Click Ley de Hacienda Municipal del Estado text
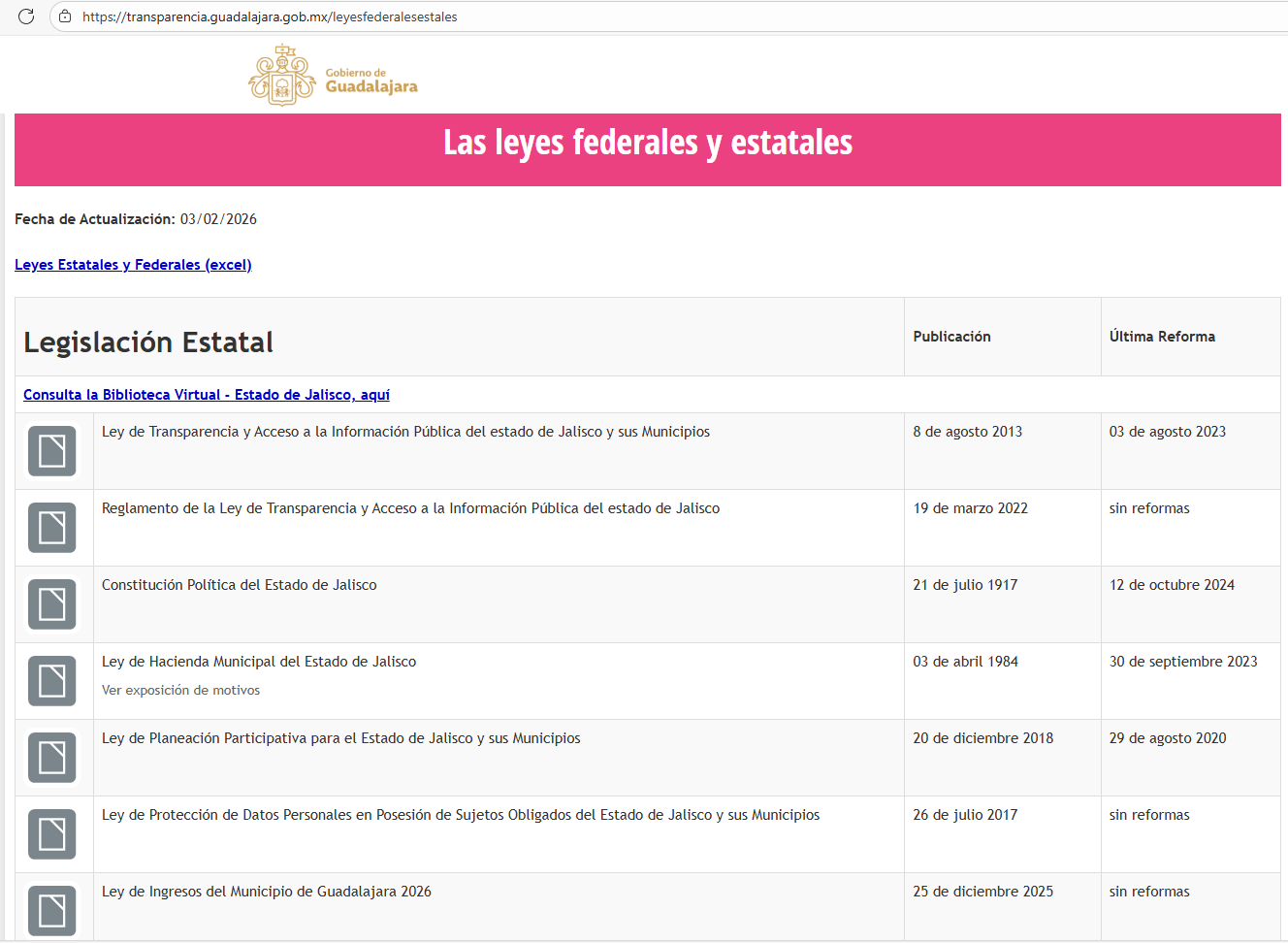 tap(259, 662)
